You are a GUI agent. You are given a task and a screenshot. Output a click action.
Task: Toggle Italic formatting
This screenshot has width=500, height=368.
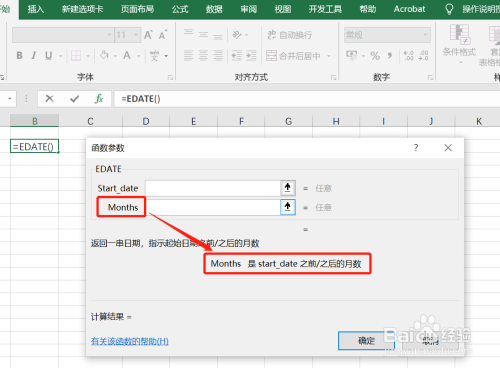[x=34, y=55]
